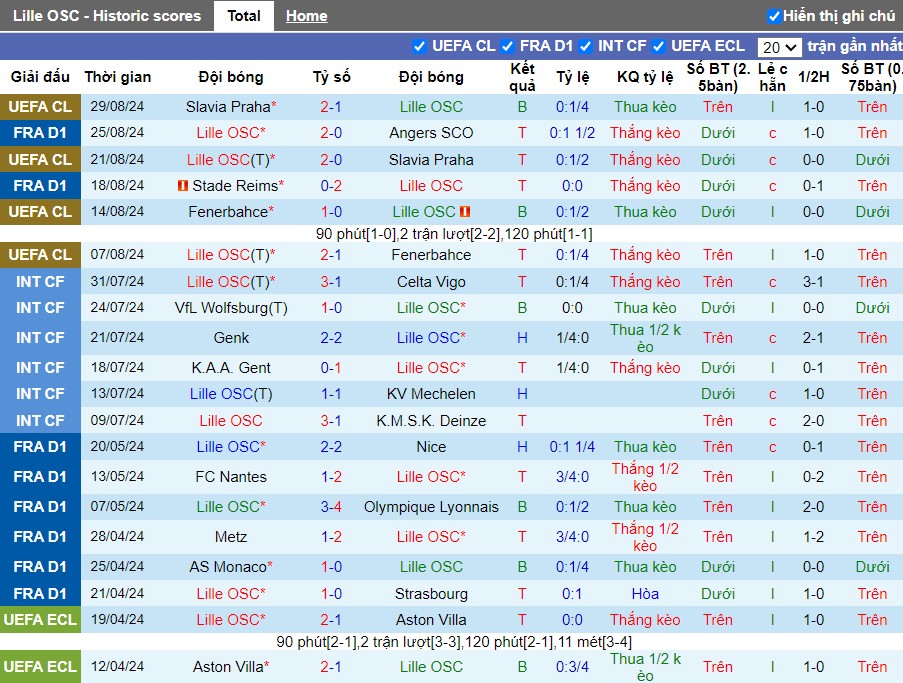
Task: Switch to the Total tab
Action: pos(244,16)
